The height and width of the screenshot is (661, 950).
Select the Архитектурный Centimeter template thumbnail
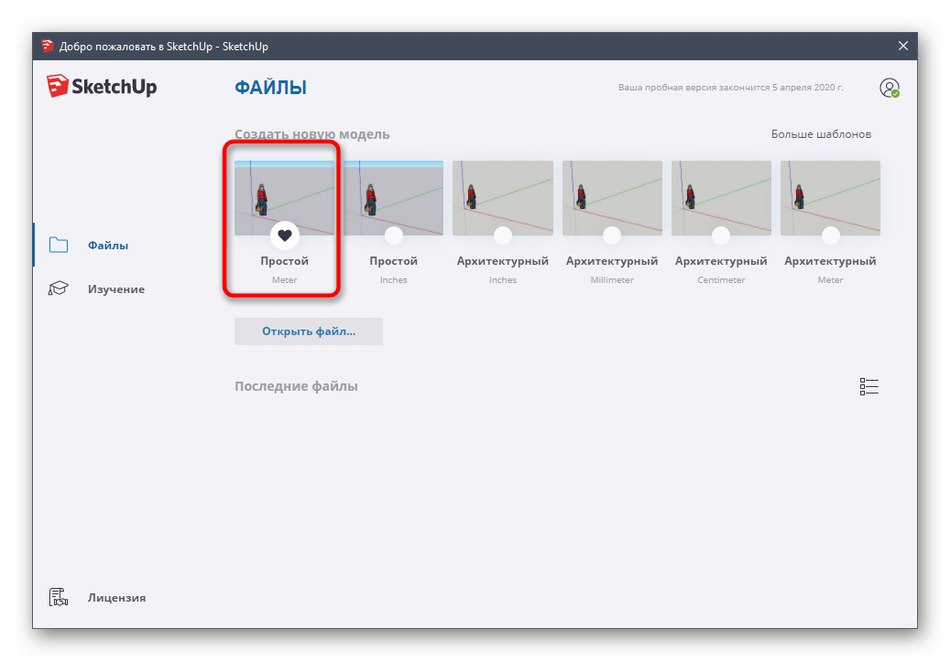tap(721, 198)
